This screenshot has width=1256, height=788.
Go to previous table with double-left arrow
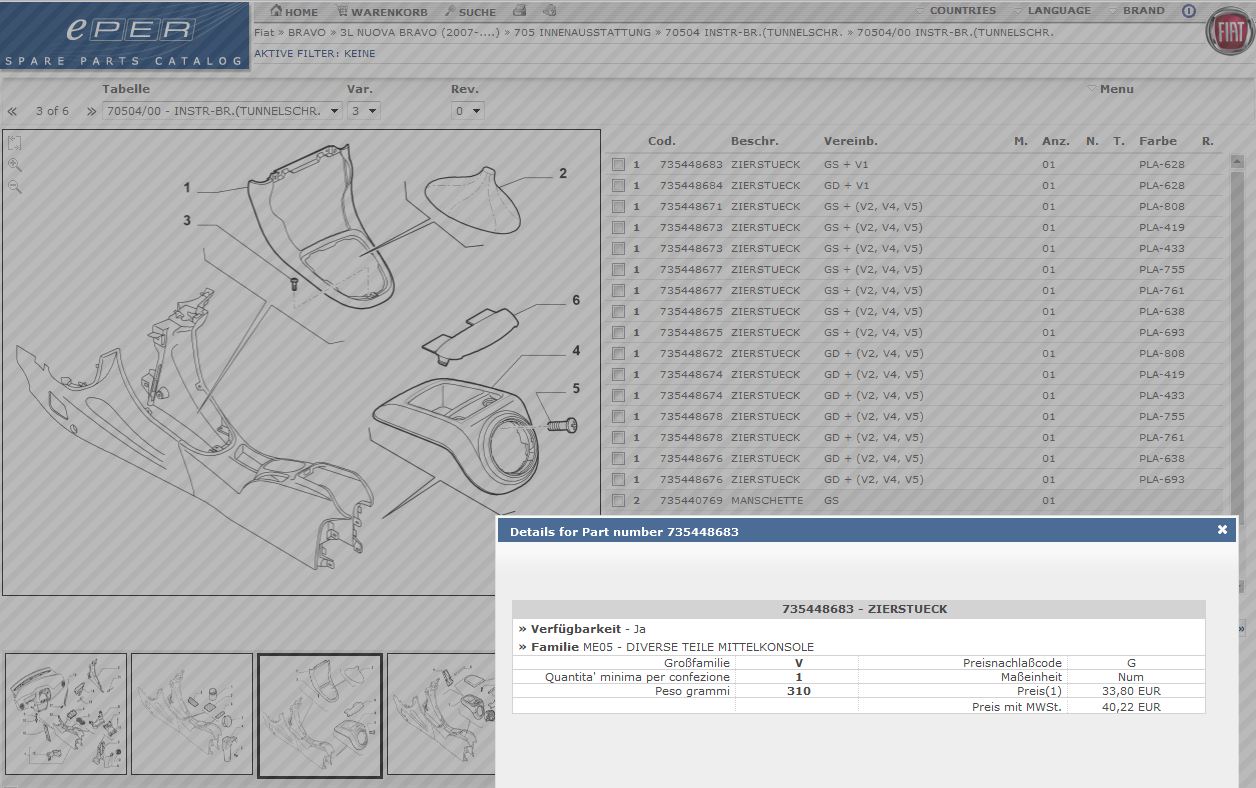pos(13,111)
